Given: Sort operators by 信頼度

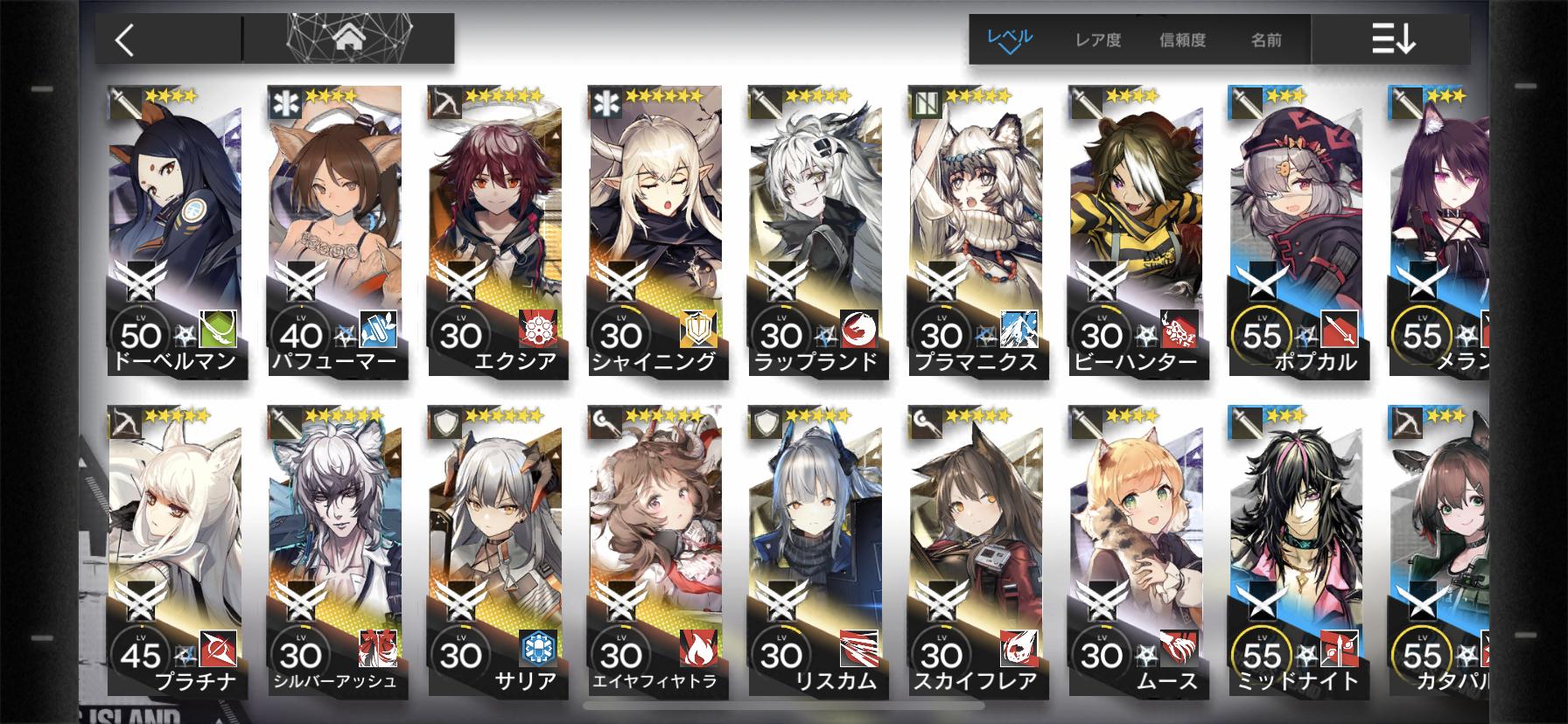Looking at the screenshot, I should 1182,40.
